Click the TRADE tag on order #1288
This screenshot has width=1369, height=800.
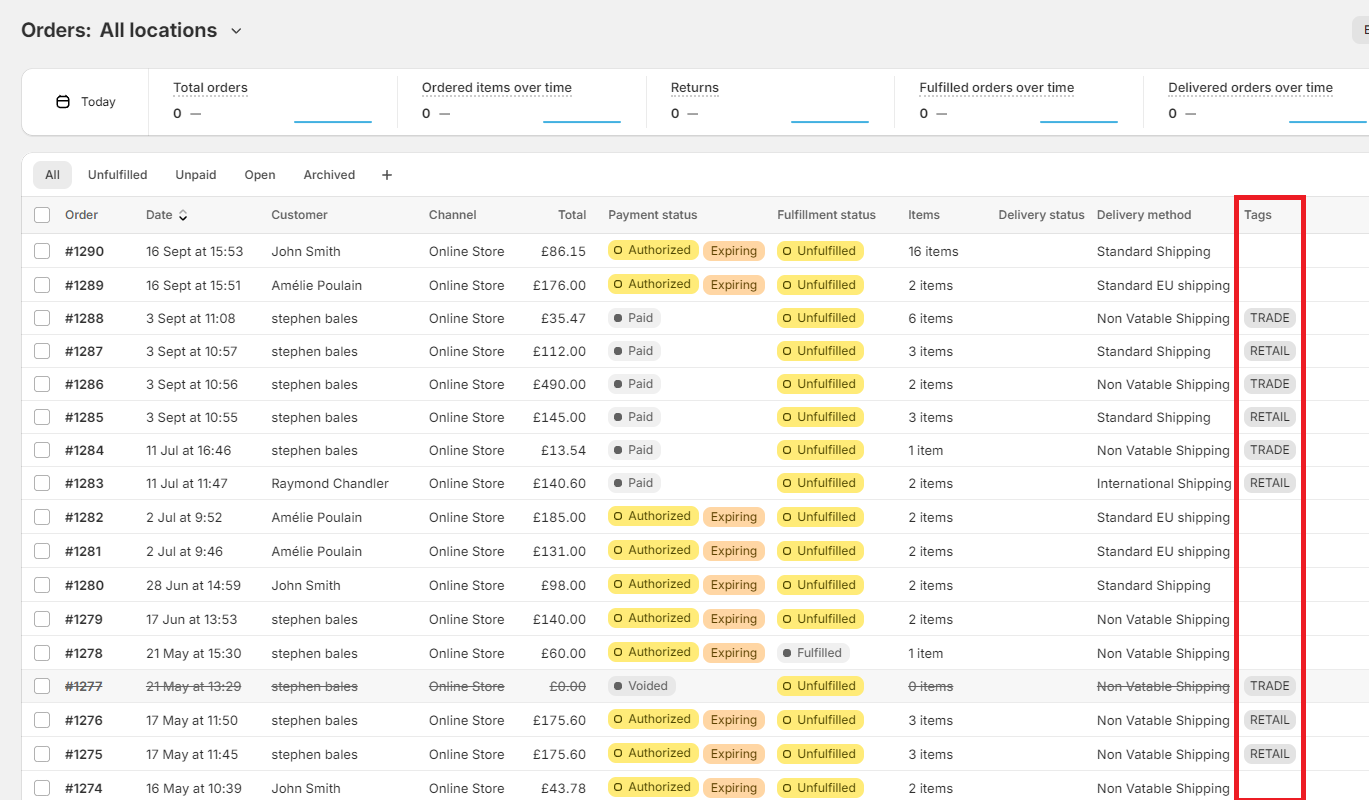tap(1269, 318)
